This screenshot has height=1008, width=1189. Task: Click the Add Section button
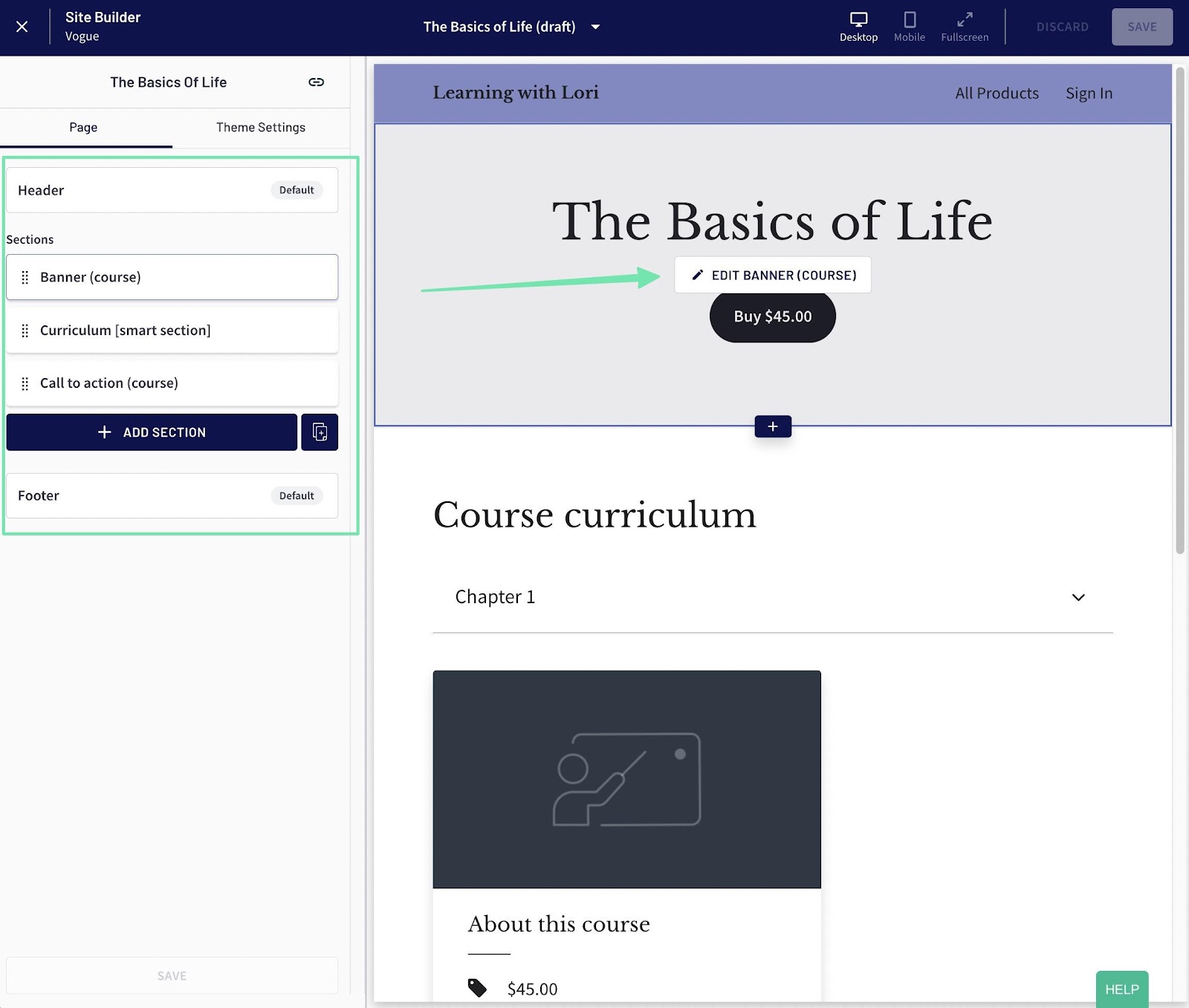(152, 432)
